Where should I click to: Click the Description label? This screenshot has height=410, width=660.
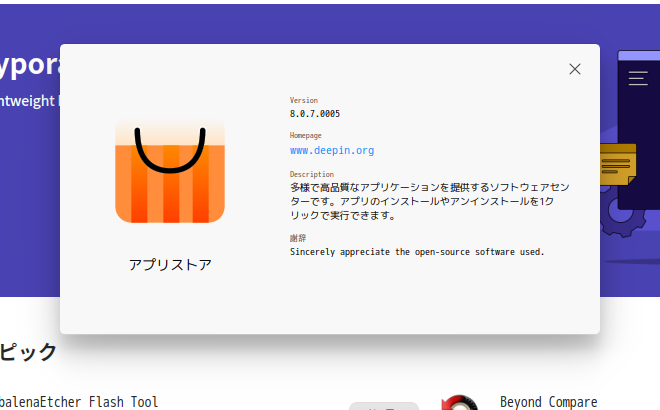[311, 174]
